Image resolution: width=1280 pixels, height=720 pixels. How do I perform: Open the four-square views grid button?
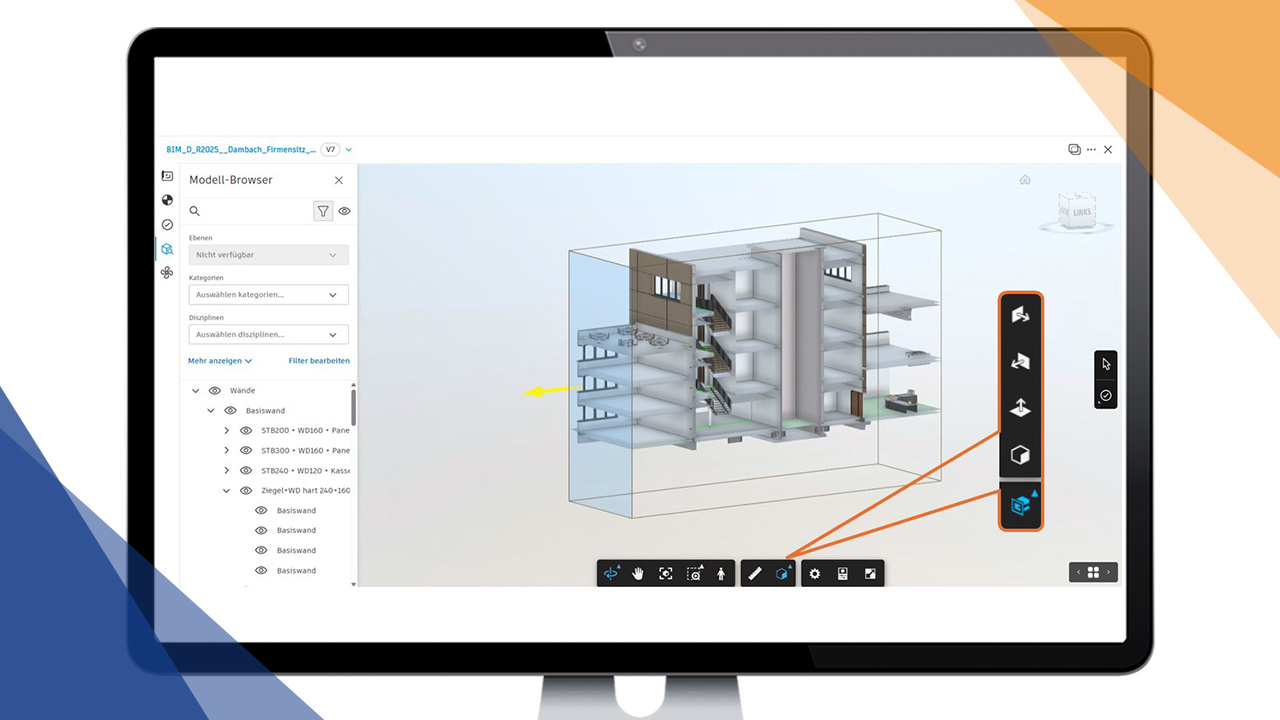(1093, 572)
